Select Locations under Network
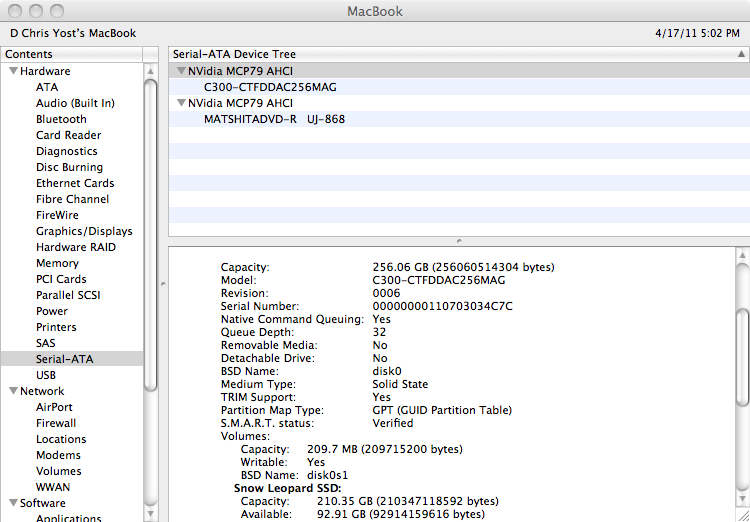750x522 pixels. tap(61, 439)
